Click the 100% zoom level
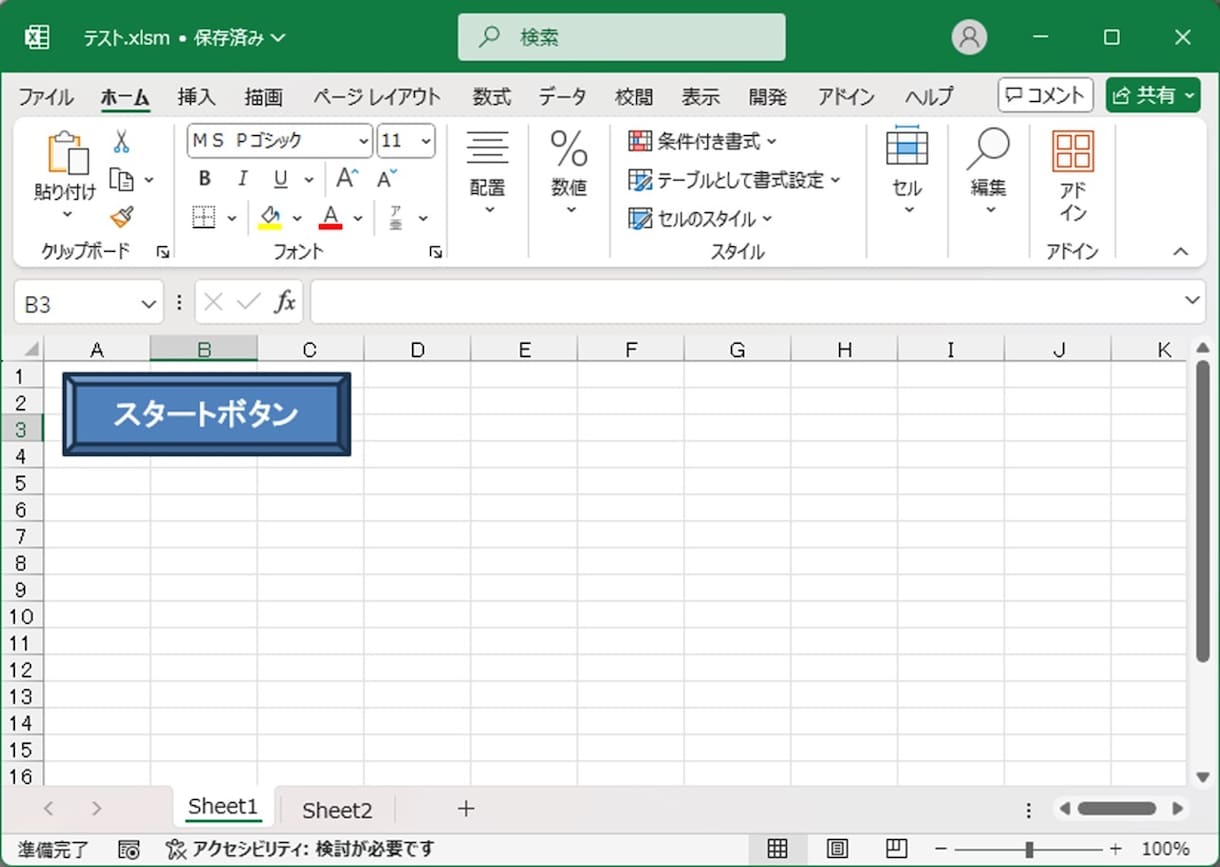 coord(1165,849)
